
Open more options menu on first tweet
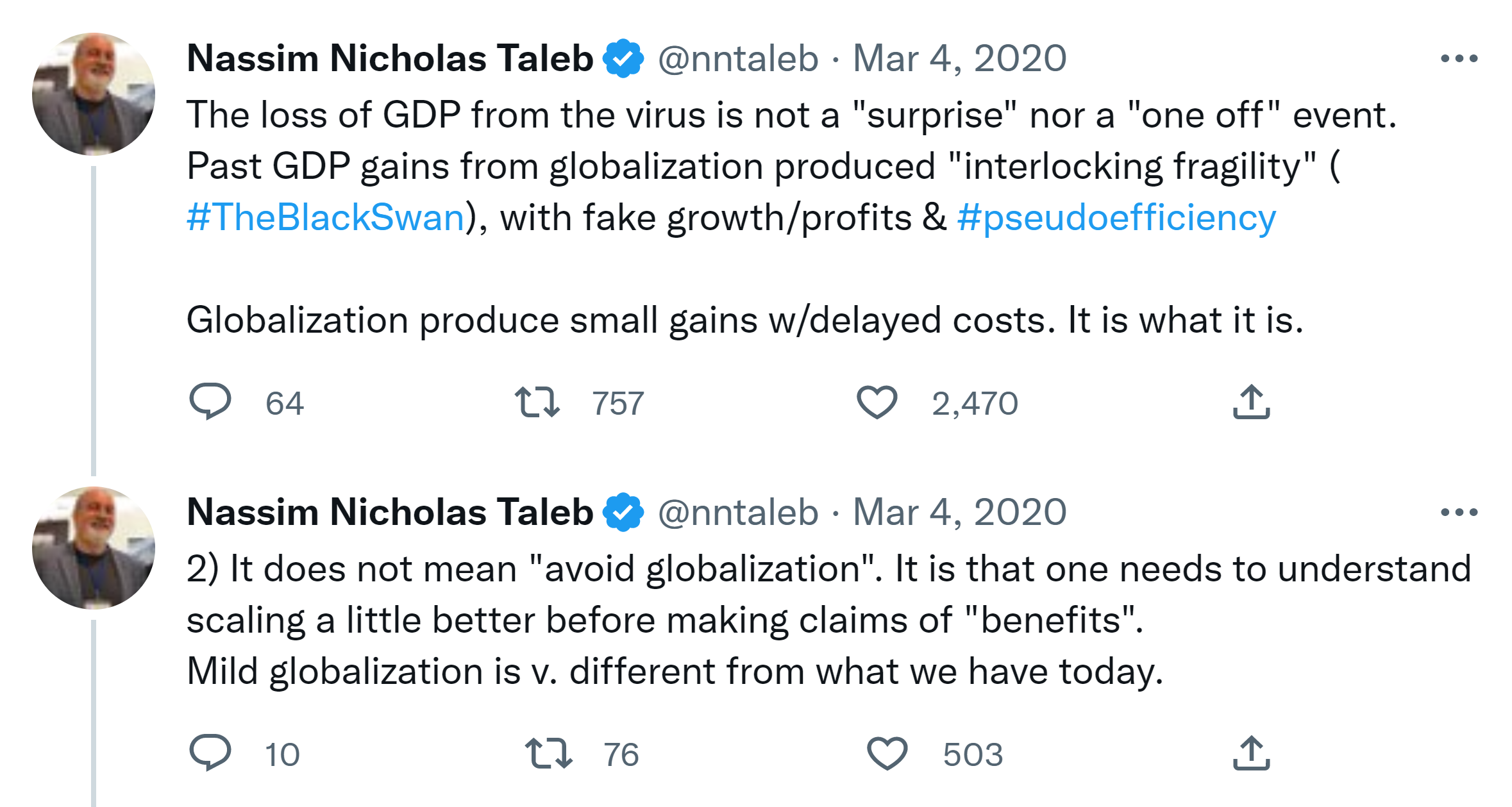(1459, 59)
